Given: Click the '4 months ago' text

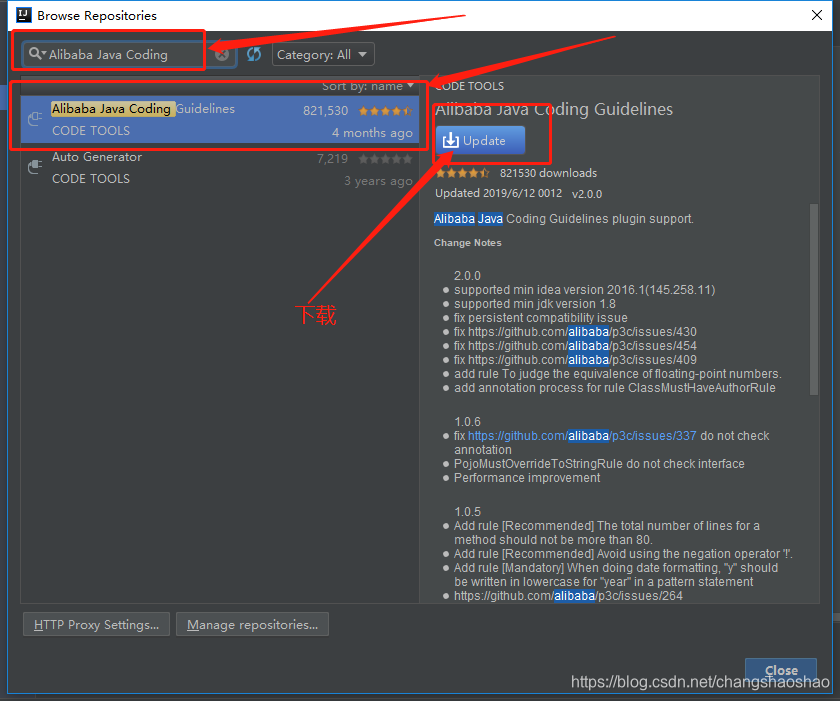Looking at the screenshot, I should click(x=372, y=132).
